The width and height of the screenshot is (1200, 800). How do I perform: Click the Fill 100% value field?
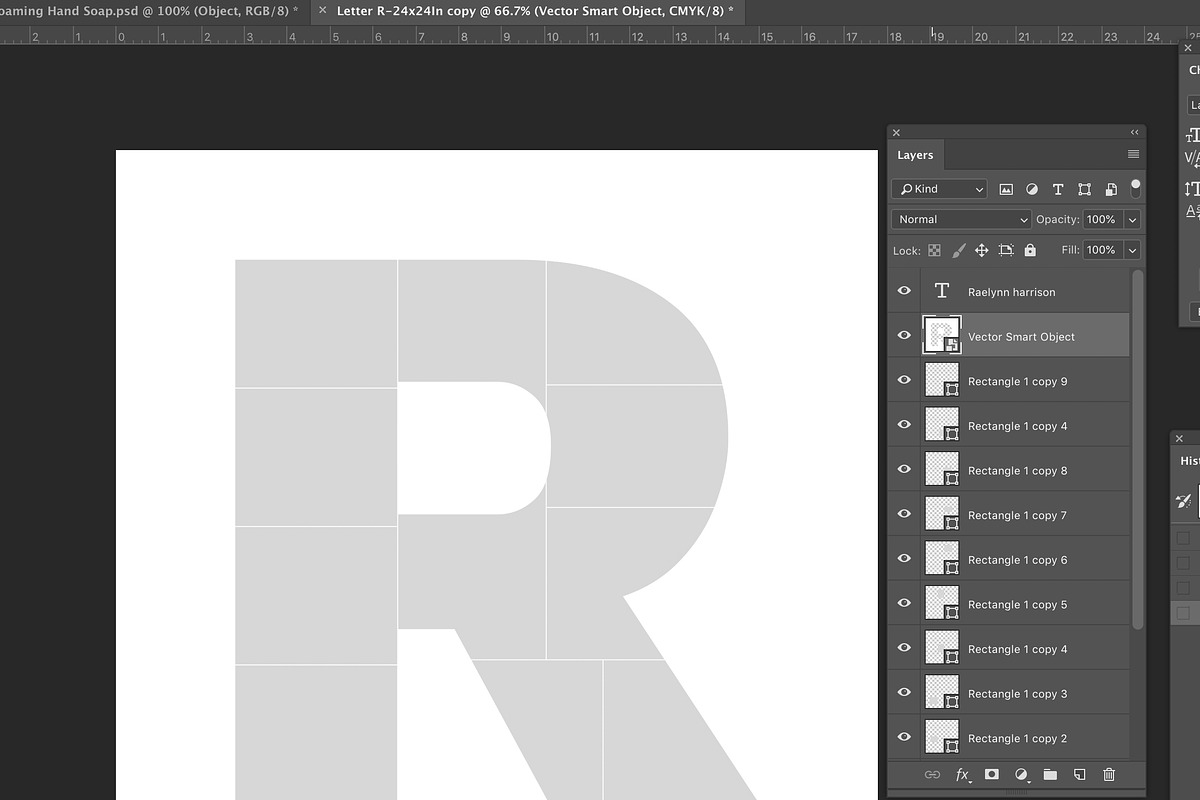point(1102,250)
